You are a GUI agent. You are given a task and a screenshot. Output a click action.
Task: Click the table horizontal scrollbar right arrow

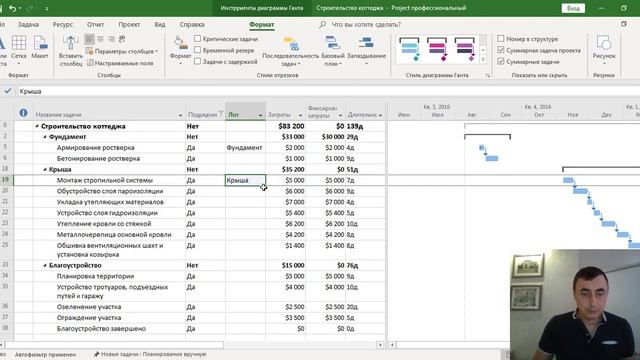pyautogui.click(x=380, y=345)
